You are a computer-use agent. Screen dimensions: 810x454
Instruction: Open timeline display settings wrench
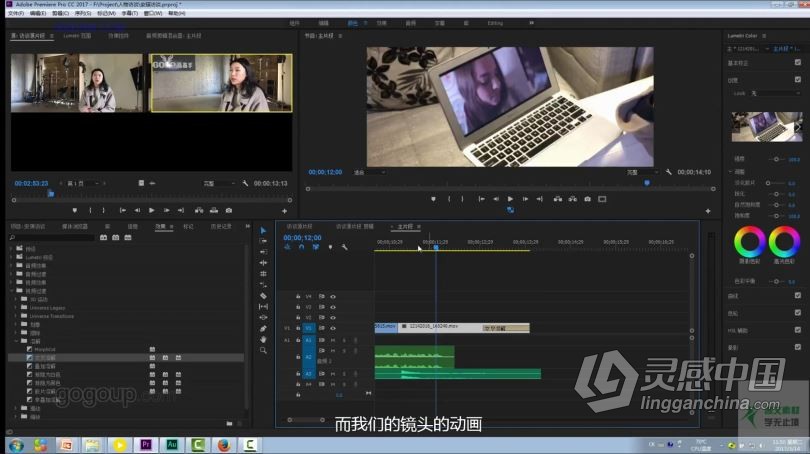pyautogui.click(x=345, y=247)
